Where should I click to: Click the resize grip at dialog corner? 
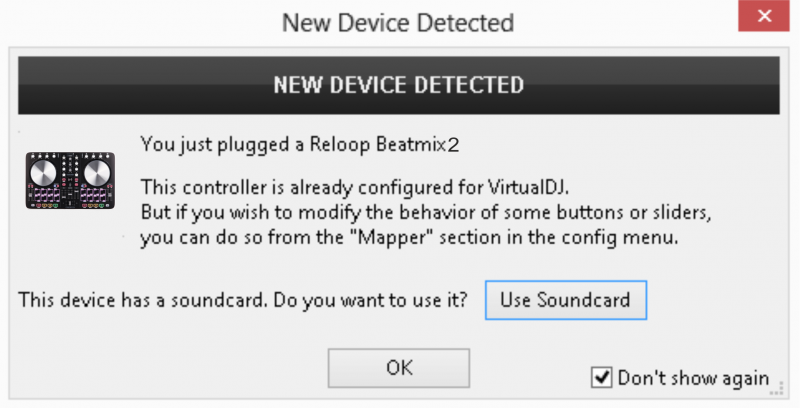(776, 390)
